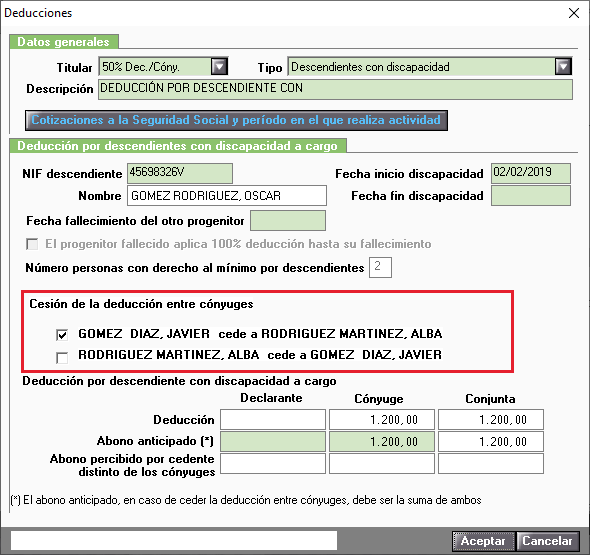Click the Cancelar button
This screenshot has height=555, width=590.
[547, 541]
